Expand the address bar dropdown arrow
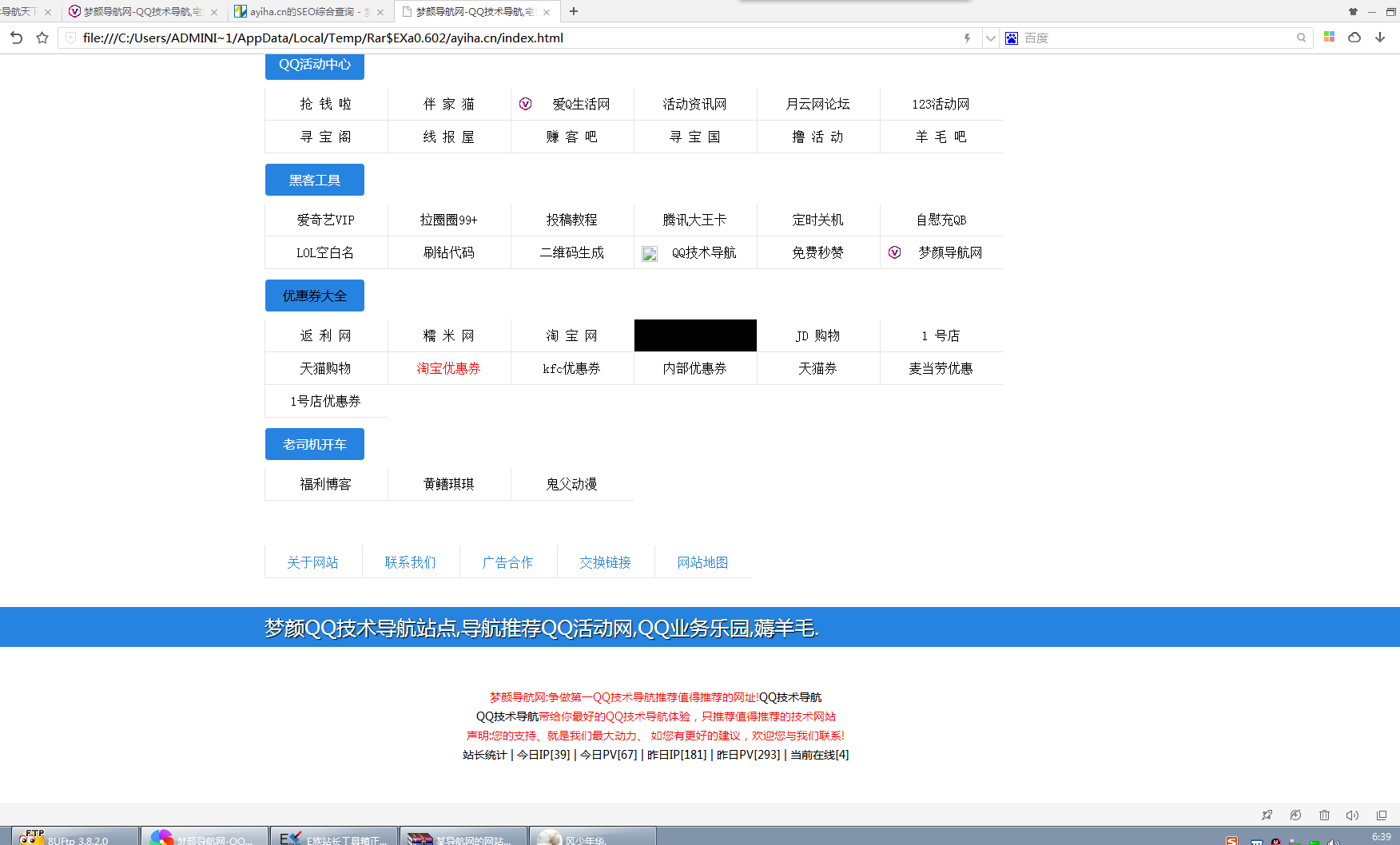This screenshot has width=1400, height=845. [990, 38]
